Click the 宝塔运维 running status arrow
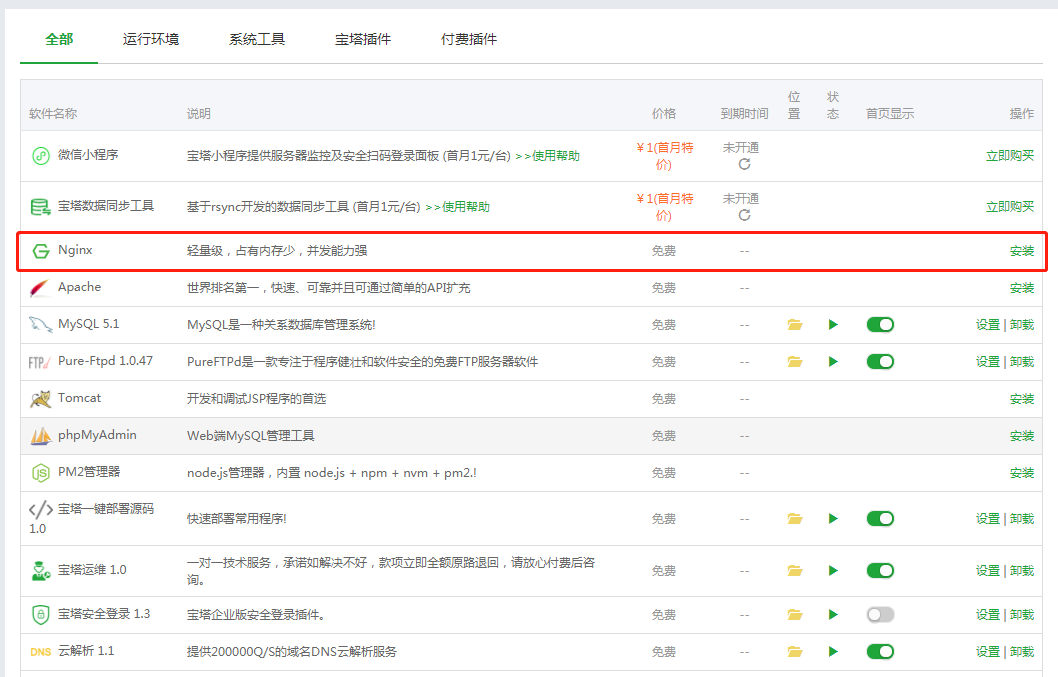This screenshot has height=677, width=1058. (x=833, y=571)
